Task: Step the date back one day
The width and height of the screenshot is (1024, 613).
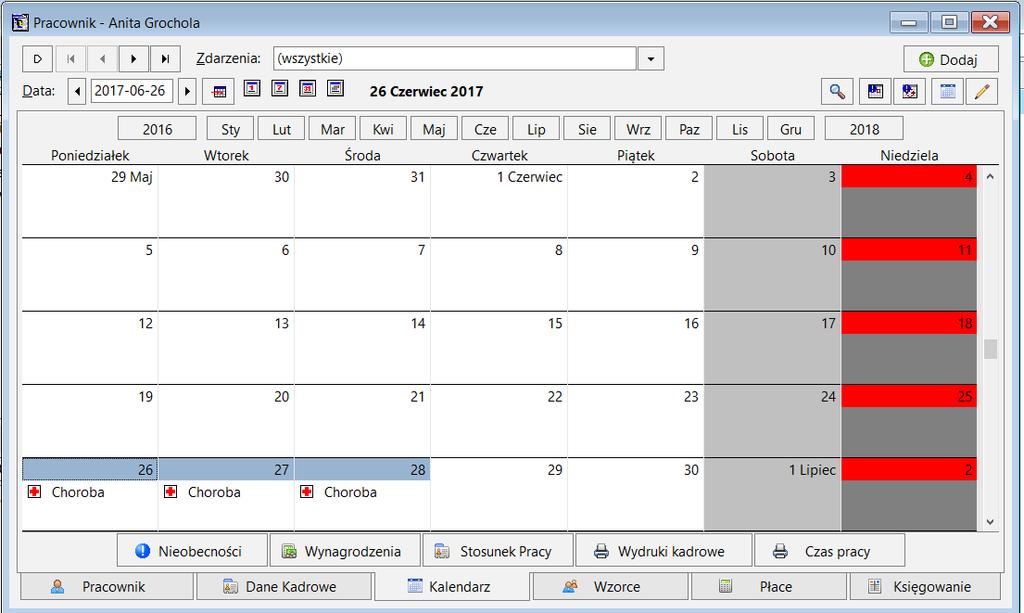Action: coord(77,91)
